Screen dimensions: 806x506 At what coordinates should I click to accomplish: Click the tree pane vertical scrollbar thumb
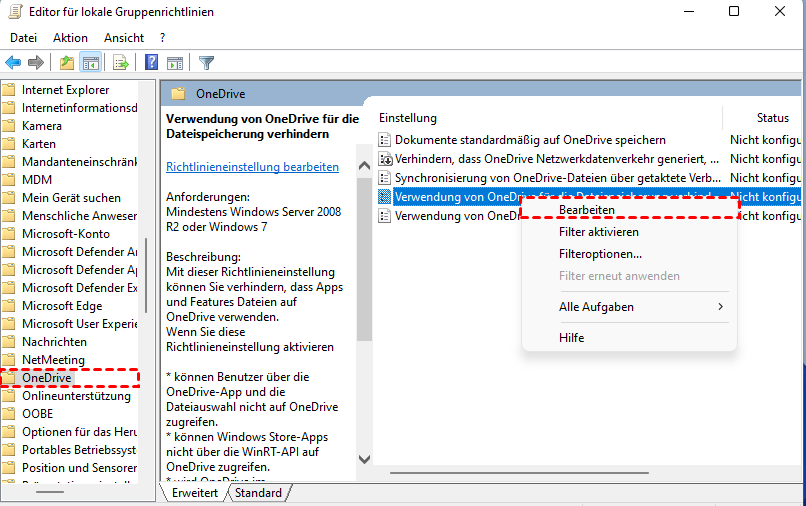tap(146, 275)
